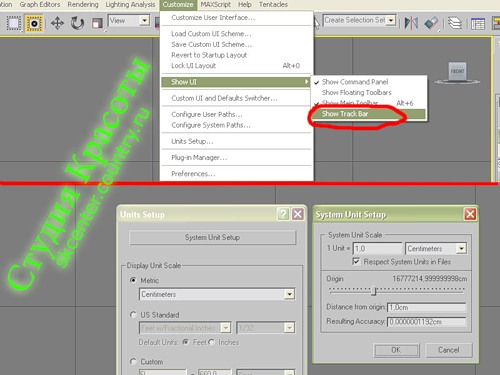
Task: Choose Custom UI and Defaults Switcher...
Action: [237, 98]
